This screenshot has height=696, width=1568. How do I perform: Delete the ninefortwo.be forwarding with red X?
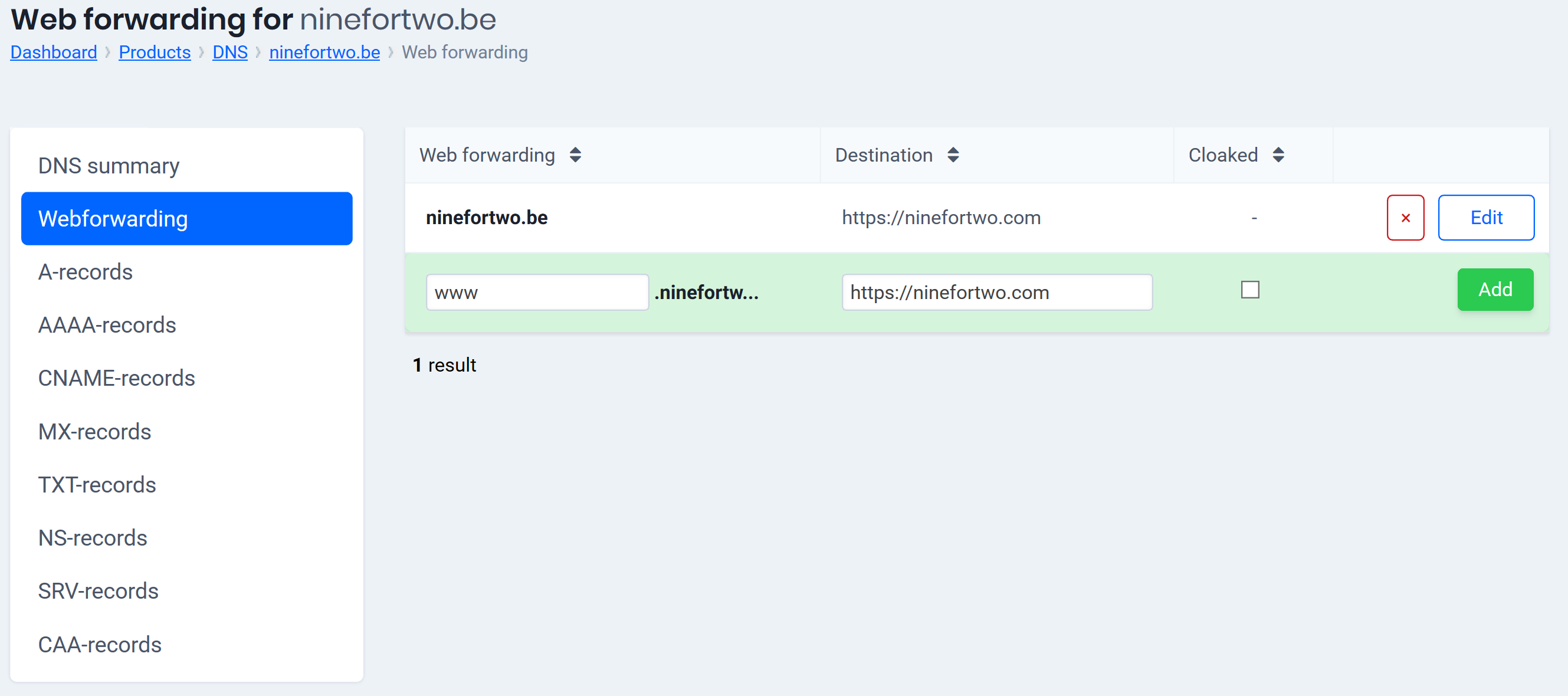[1405, 218]
